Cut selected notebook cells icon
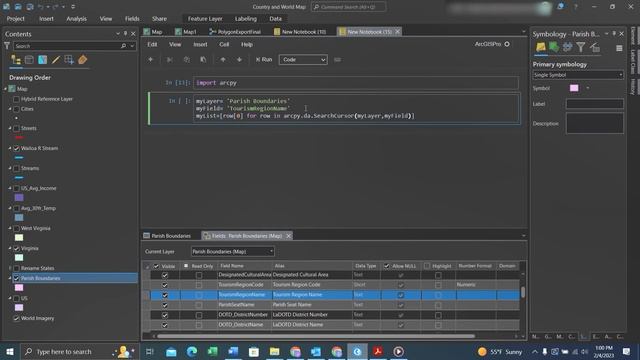640x360 pixels. coord(169,60)
